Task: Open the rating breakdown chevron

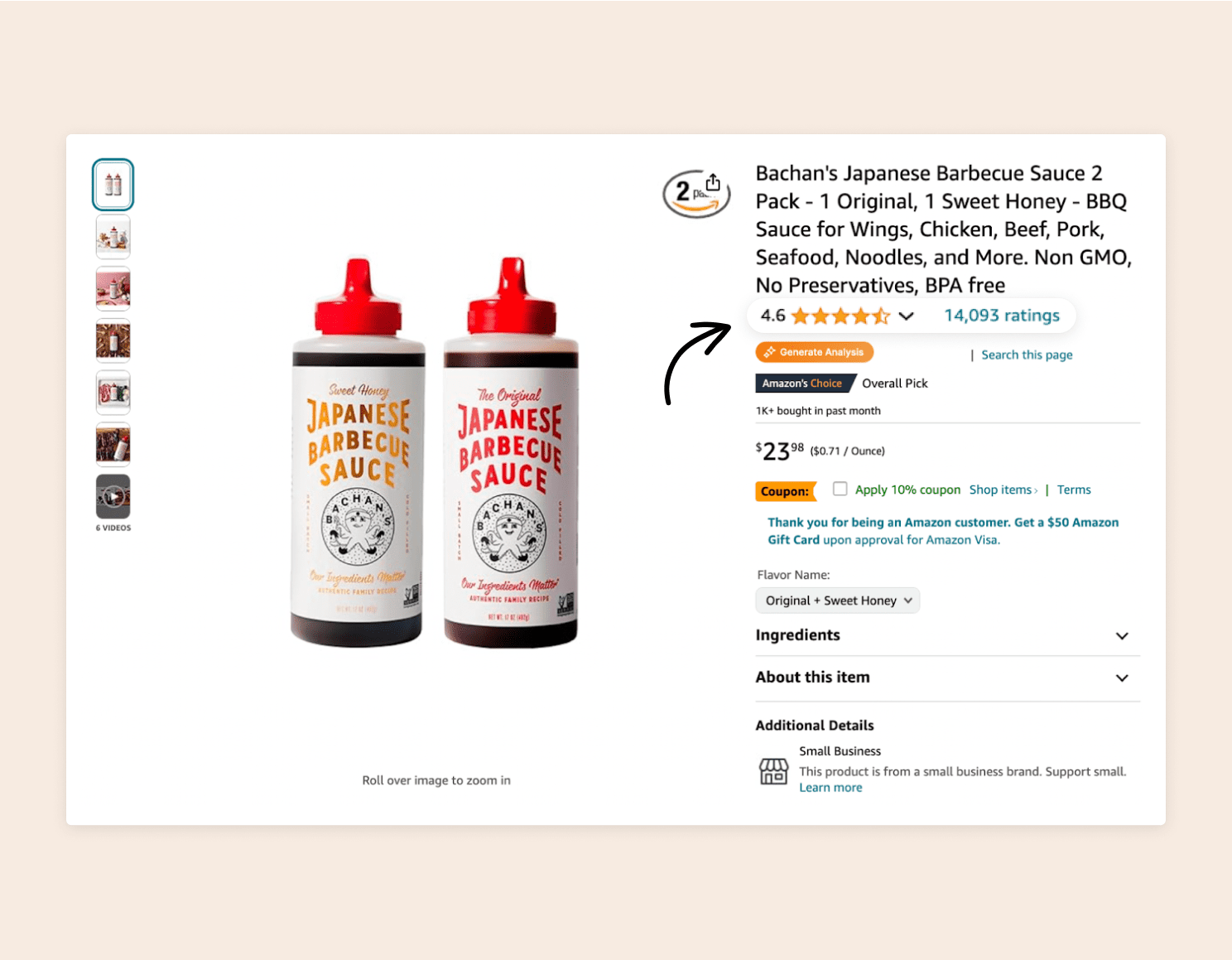Action: 906,316
